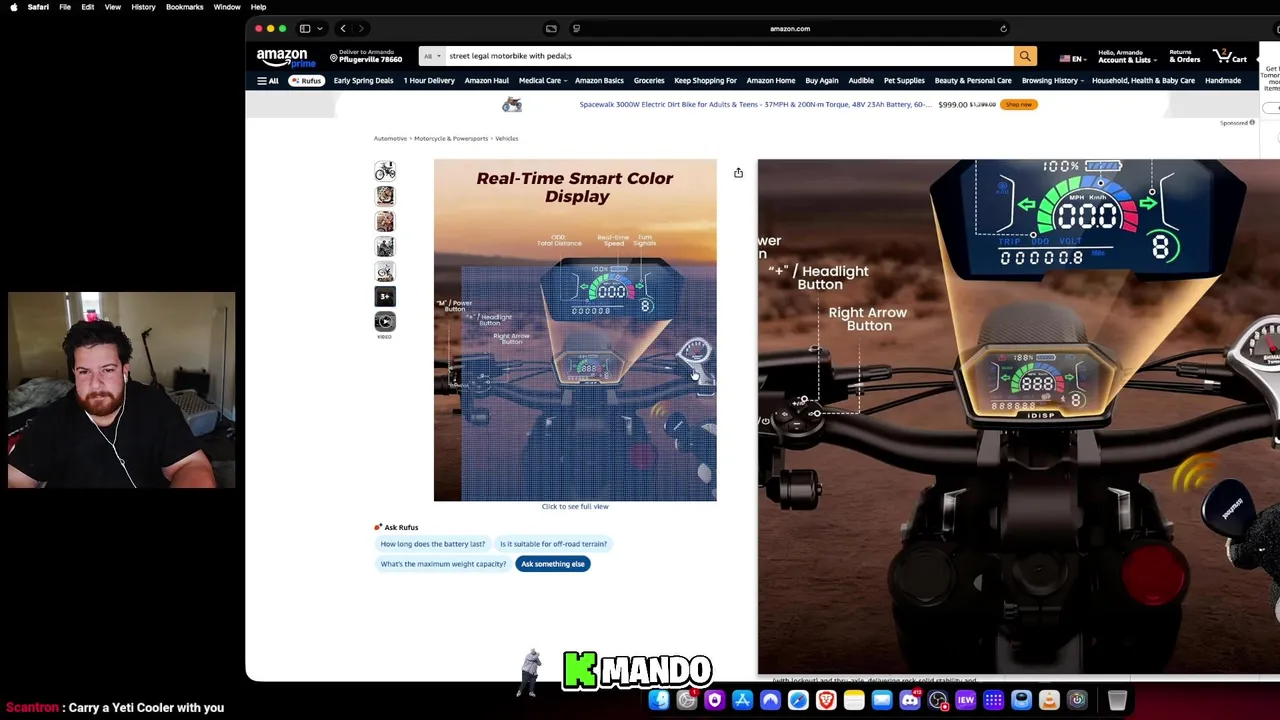The height and width of the screenshot is (720, 1280).
Task: Click the Apple menu icon
Action: pyautogui.click(x=13, y=7)
